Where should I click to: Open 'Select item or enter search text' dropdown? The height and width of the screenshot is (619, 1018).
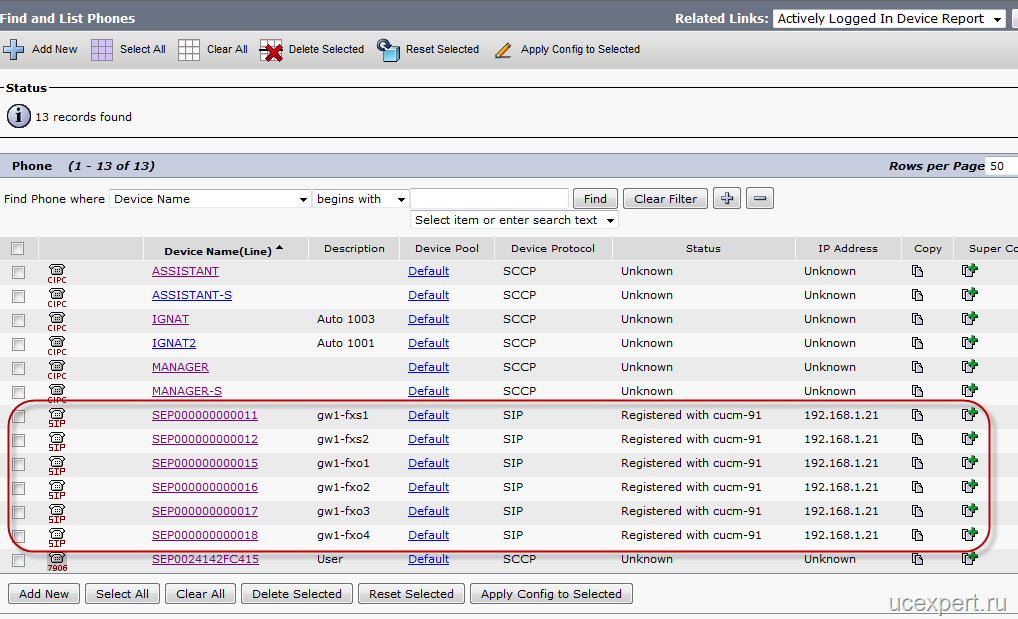pos(514,220)
